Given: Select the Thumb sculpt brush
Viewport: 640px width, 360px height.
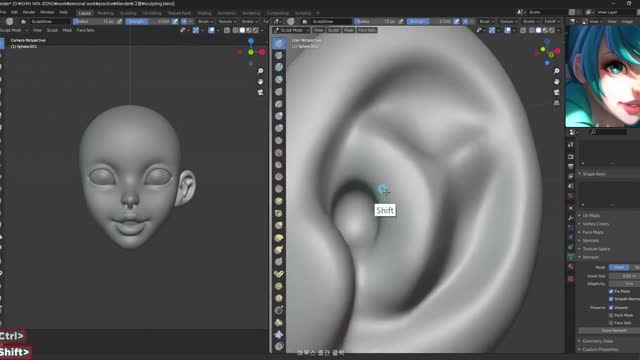Looking at the screenshot, I should 279,262.
